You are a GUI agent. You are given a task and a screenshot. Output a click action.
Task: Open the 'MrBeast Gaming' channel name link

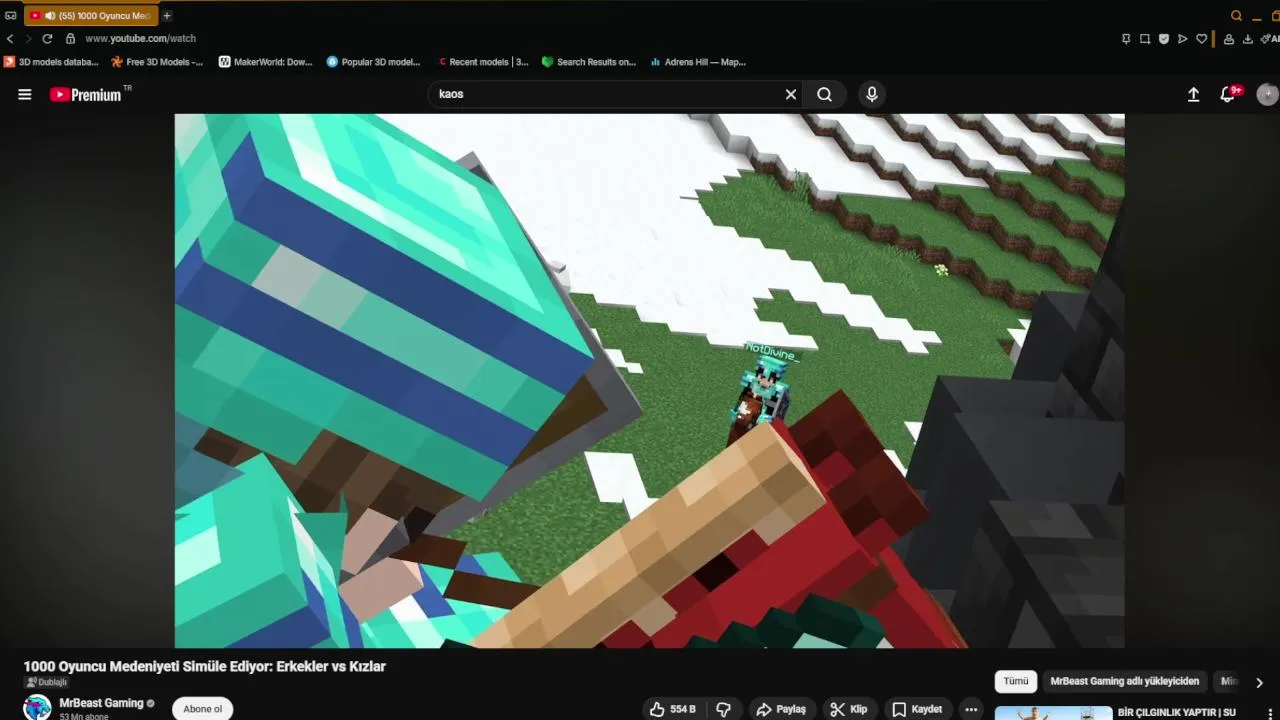tap(101, 703)
